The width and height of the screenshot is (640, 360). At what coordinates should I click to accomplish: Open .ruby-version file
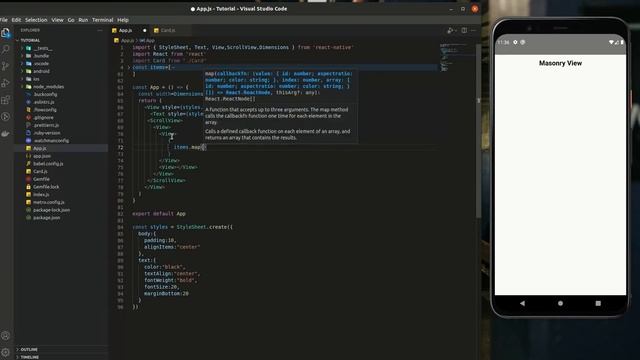(x=47, y=133)
